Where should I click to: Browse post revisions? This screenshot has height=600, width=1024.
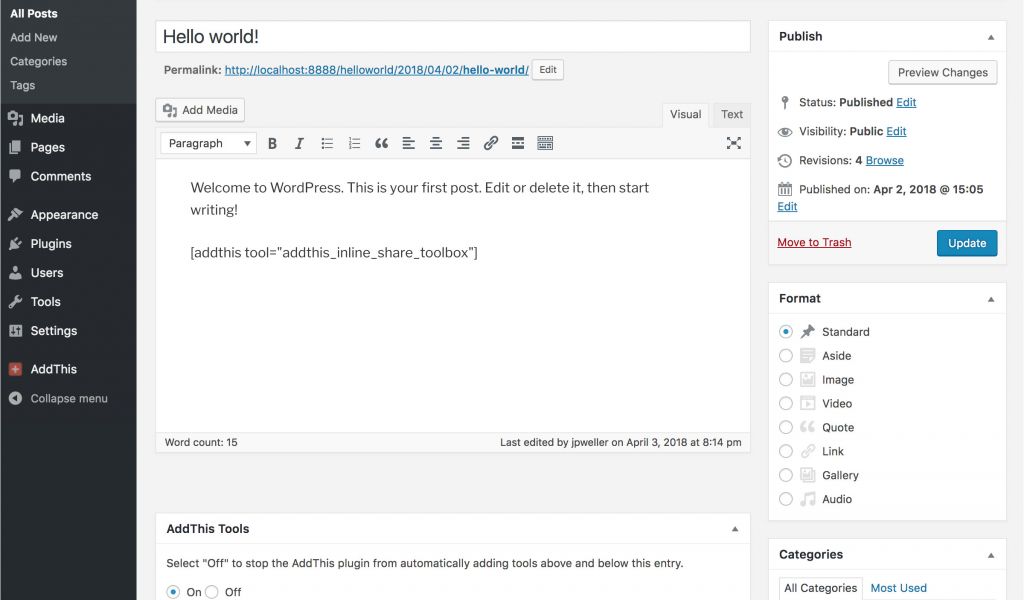884,161
